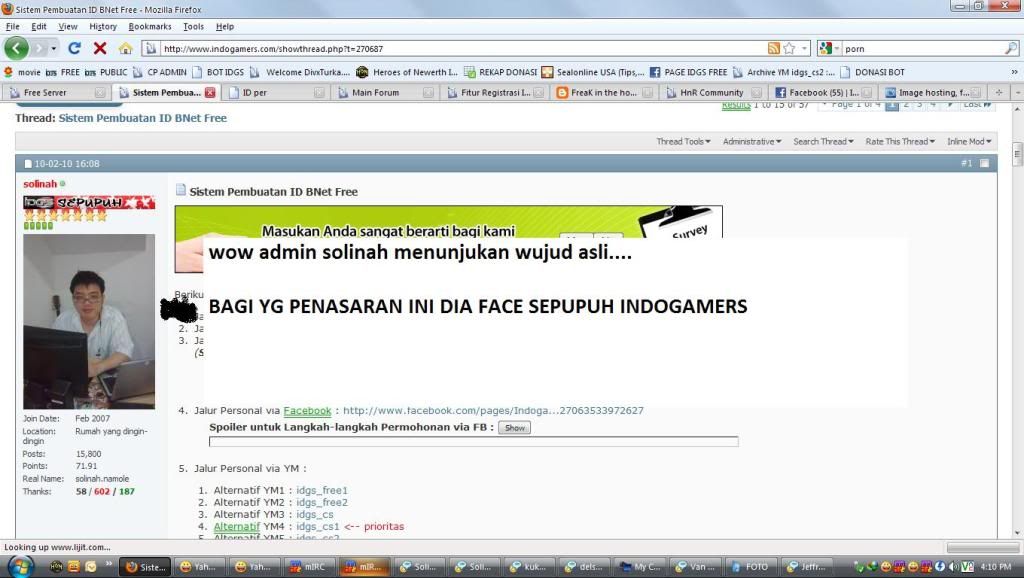Switch to the Main Forum tab
1024x578 pixels.
(x=385, y=93)
